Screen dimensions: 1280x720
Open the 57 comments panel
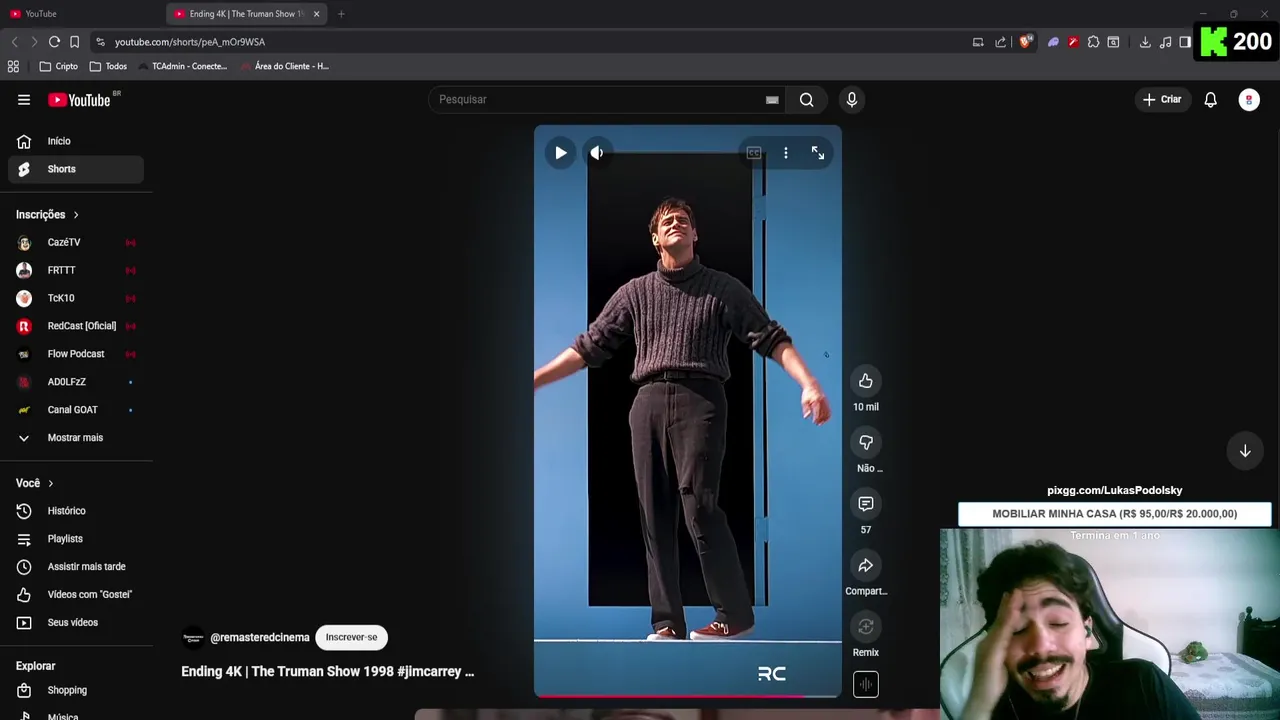click(x=866, y=504)
